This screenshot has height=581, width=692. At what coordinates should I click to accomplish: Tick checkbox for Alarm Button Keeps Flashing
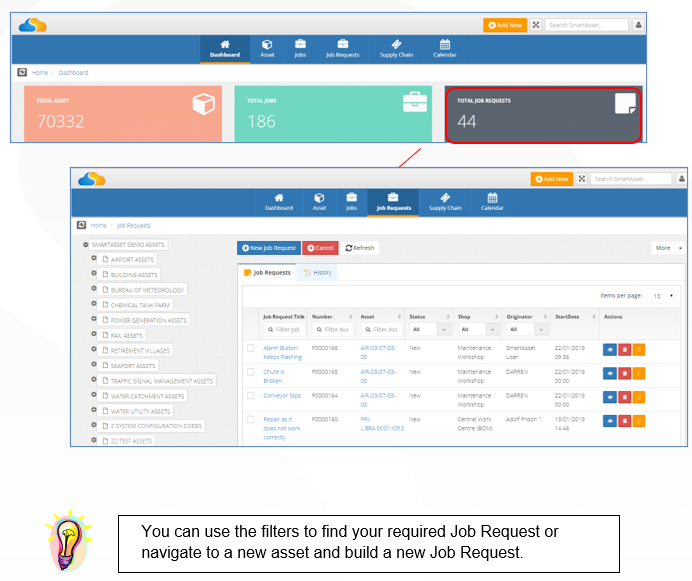(x=251, y=348)
